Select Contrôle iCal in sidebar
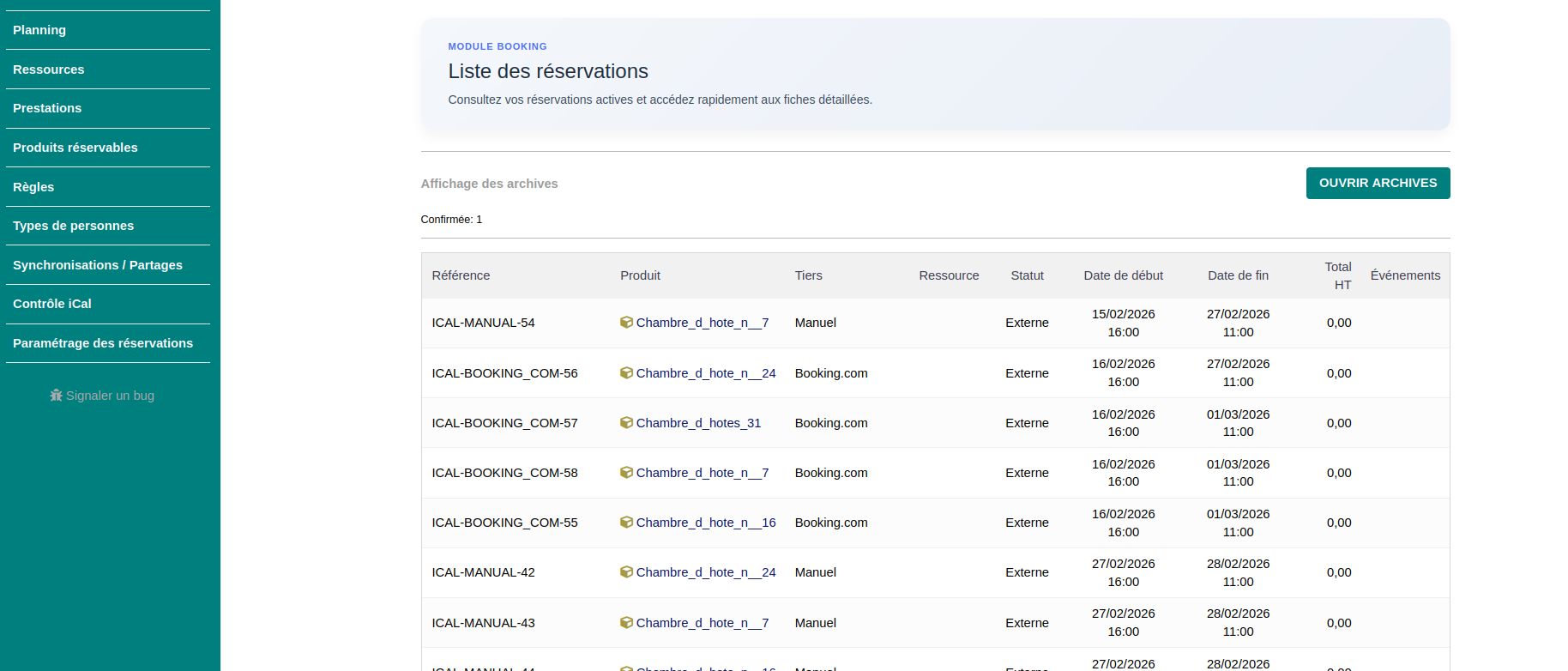1568x671 pixels. point(52,304)
